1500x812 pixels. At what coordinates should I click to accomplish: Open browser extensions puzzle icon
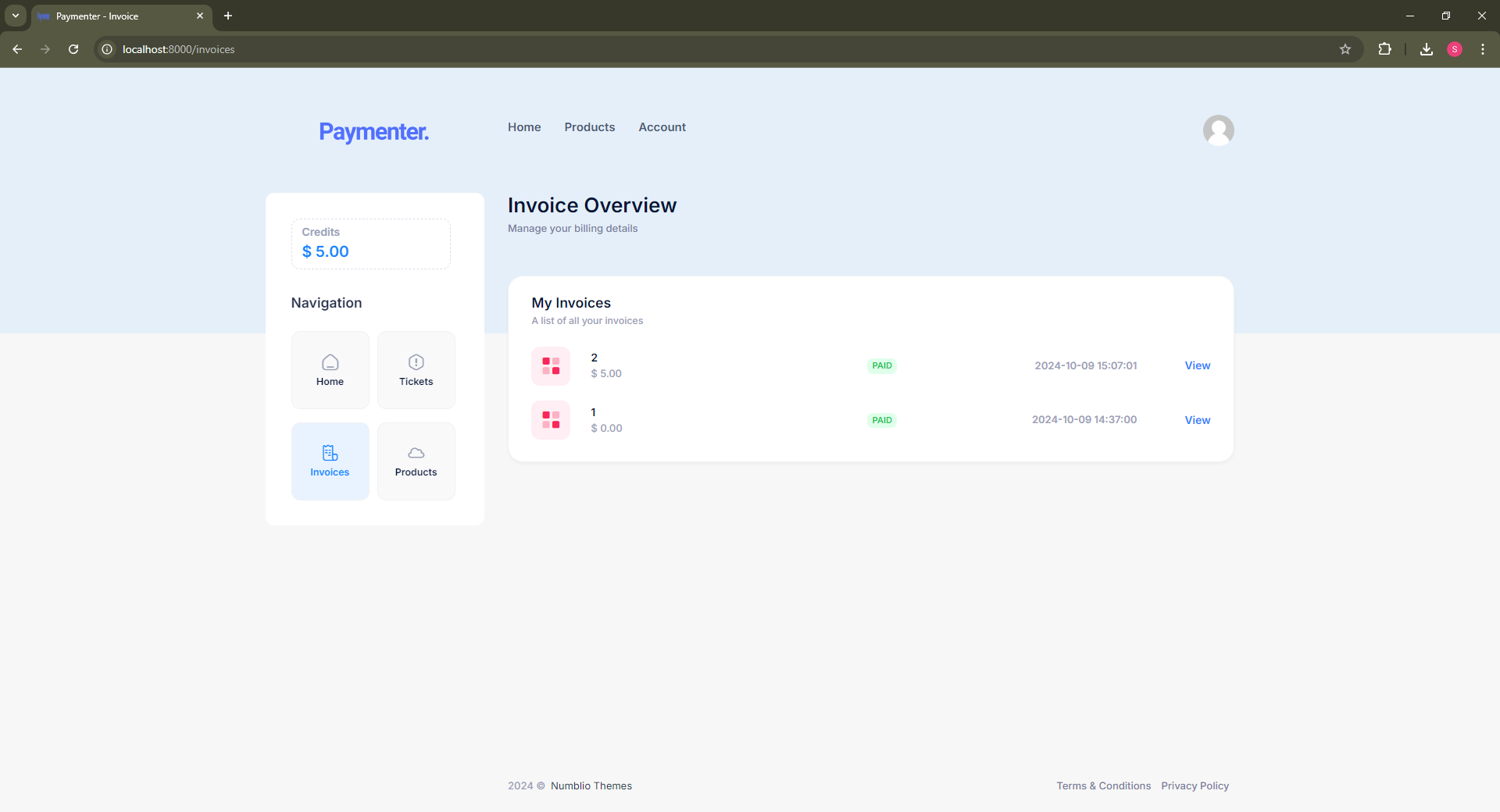[x=1384, y=49]
